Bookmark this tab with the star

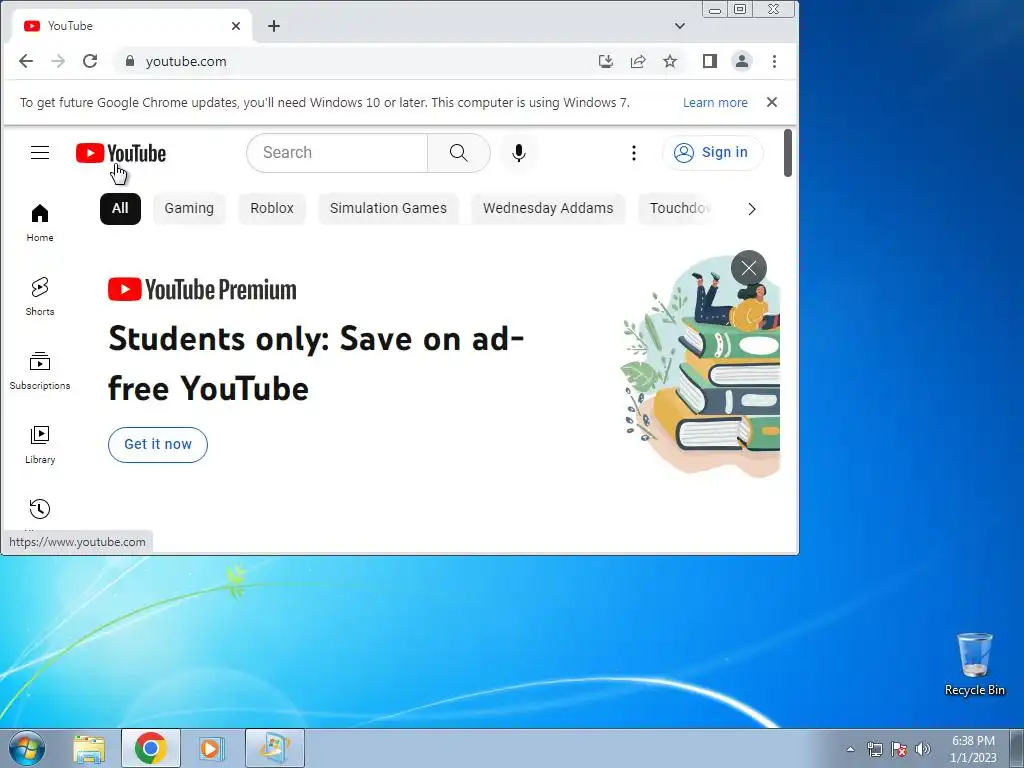(x=670, y=61)
